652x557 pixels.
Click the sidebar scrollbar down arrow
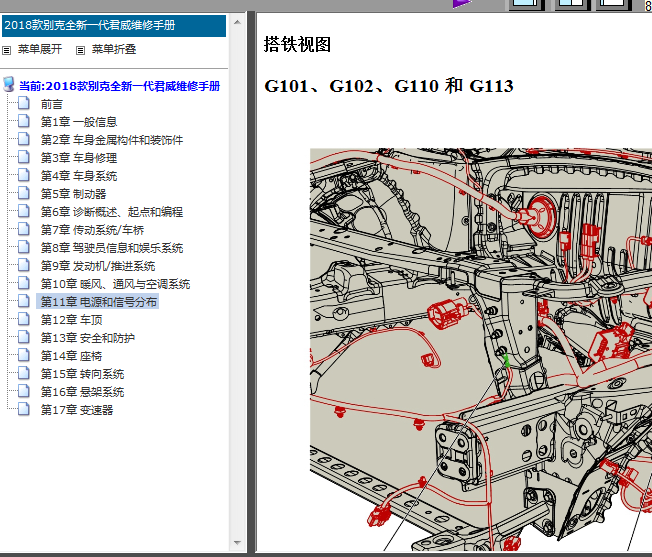(x=237, y=543)
